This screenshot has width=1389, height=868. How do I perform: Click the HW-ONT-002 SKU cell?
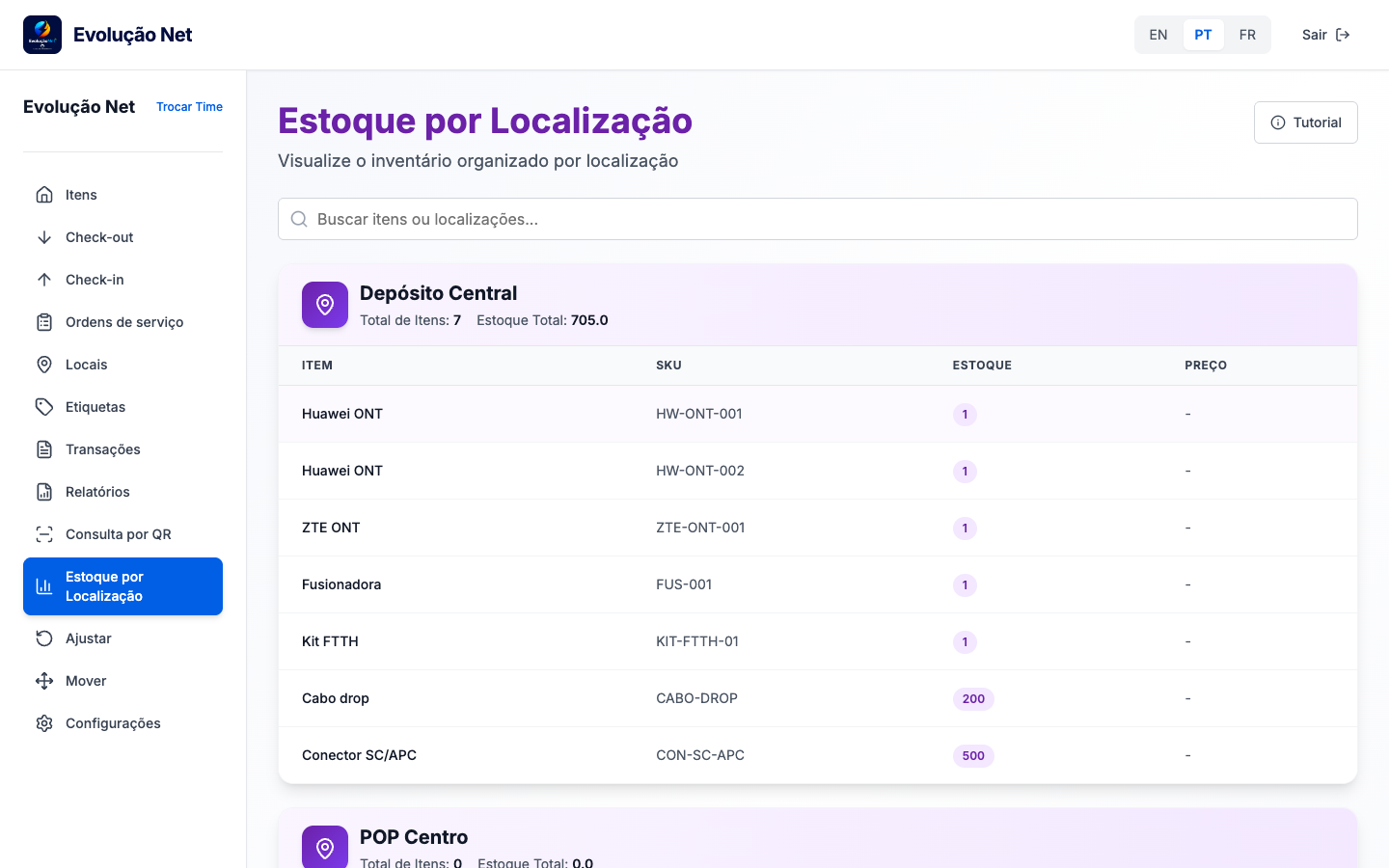700,471
